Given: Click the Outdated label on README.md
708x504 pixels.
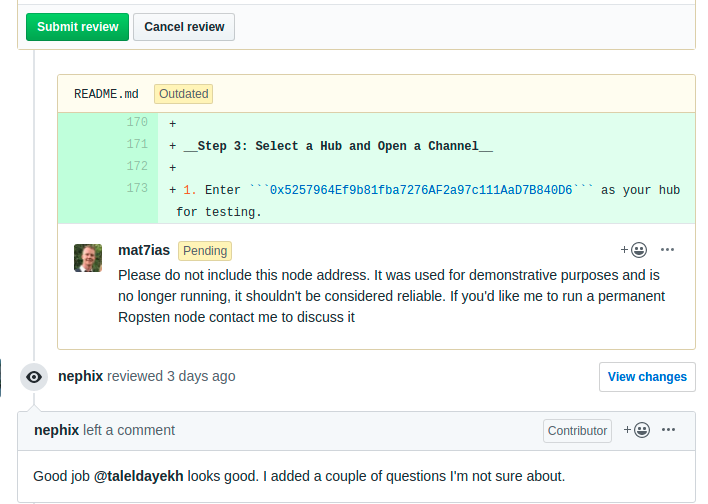Looking at the screenshot, I should pyautogui.click(x=183, y=94).
